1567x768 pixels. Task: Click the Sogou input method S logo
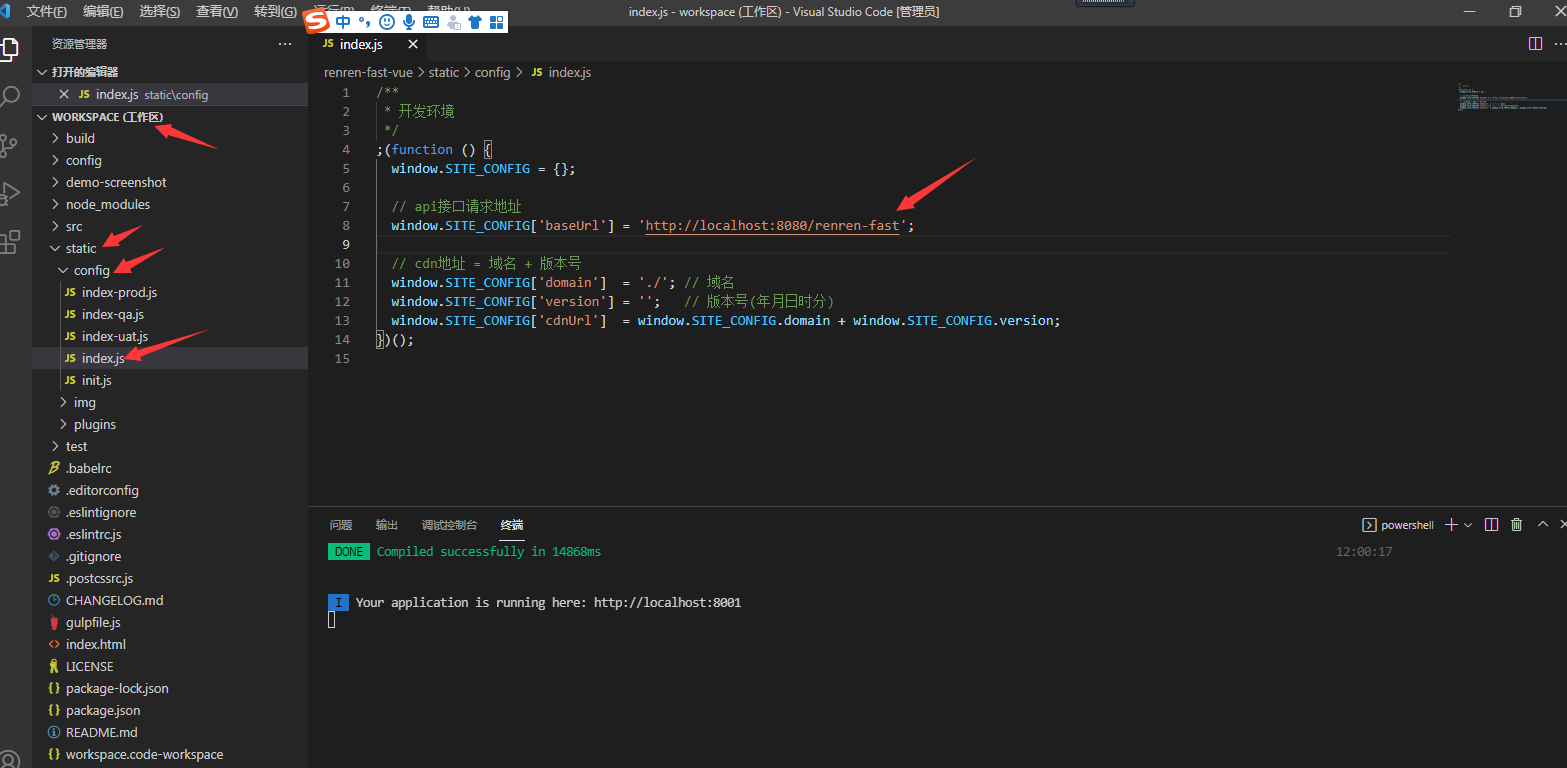317,21
